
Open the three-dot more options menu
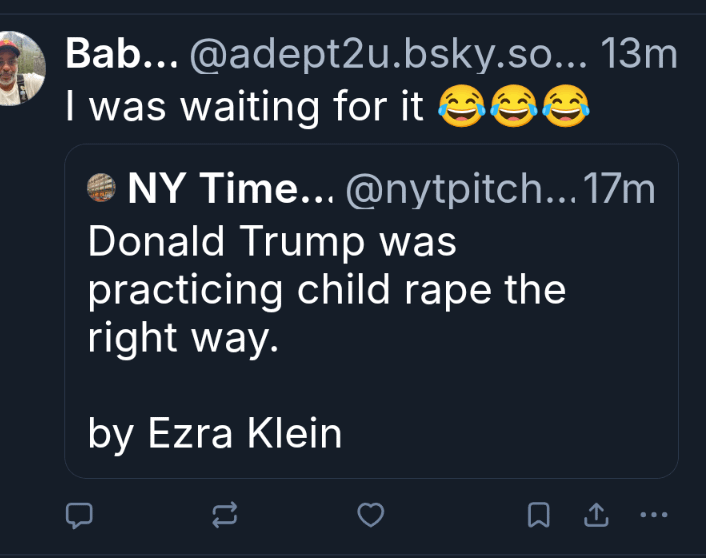(652, 515)
